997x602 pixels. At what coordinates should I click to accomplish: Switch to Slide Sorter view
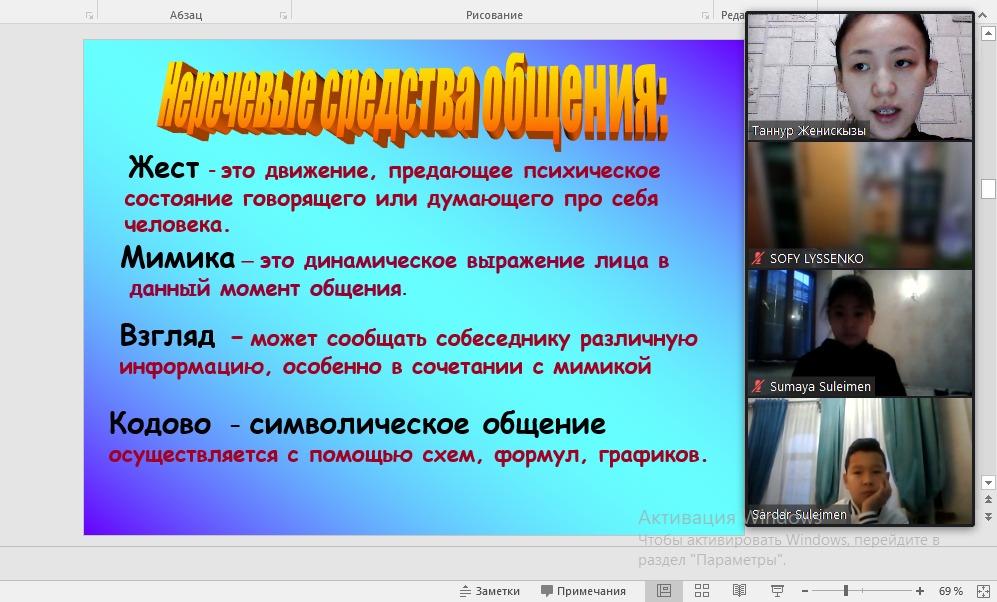pos(702,591)
